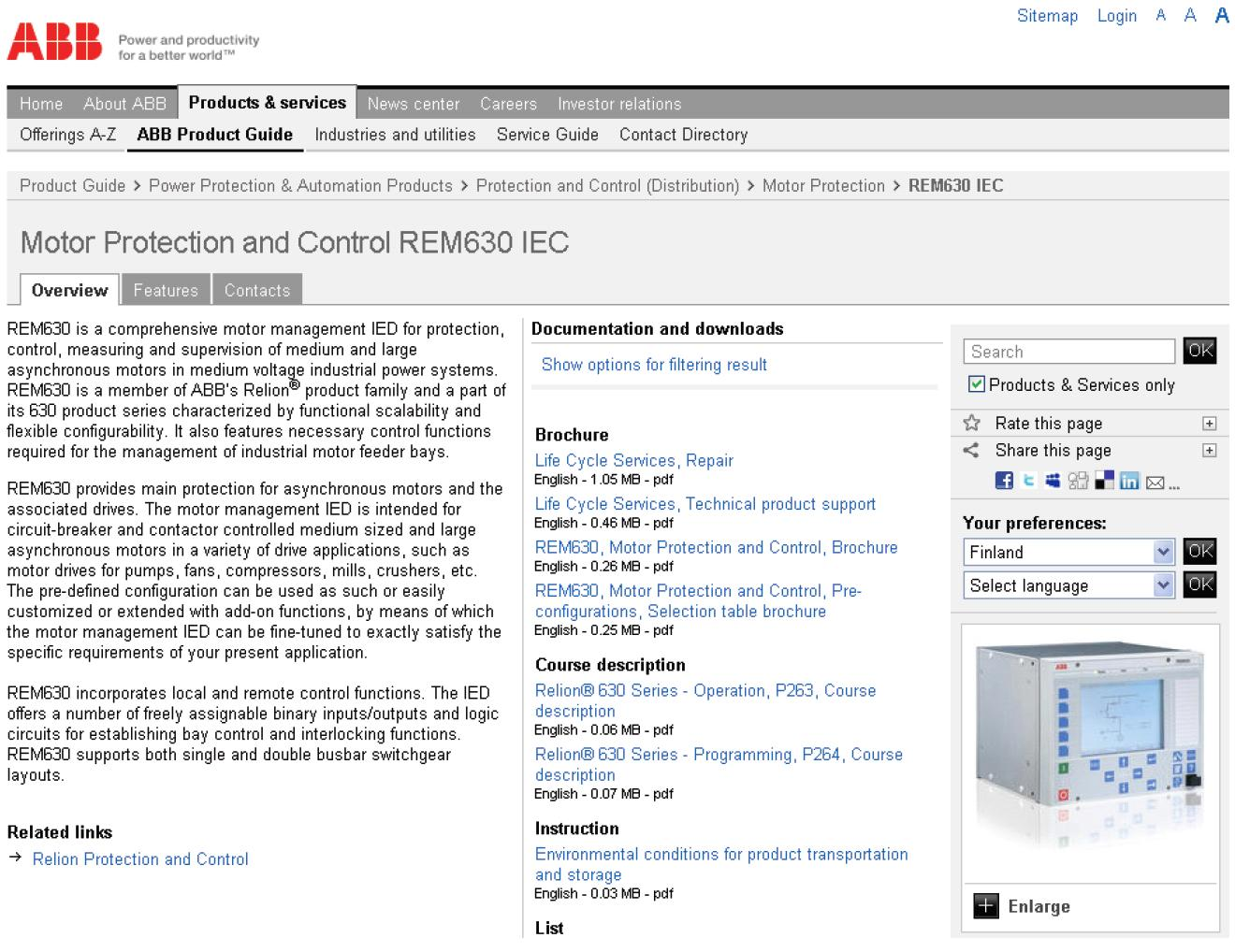
Task: Open Environmental conditions for product transportation
Action: click(x=721, y=864)
